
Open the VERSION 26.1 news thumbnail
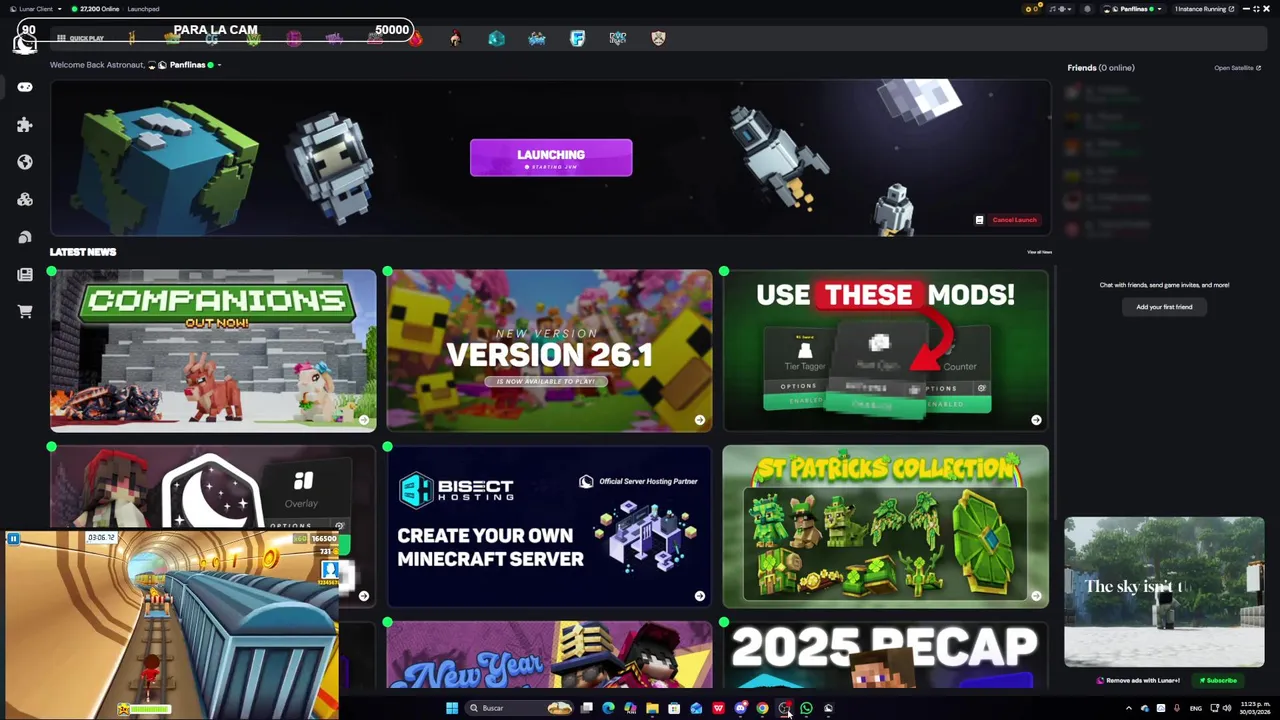tap(549, 350)
